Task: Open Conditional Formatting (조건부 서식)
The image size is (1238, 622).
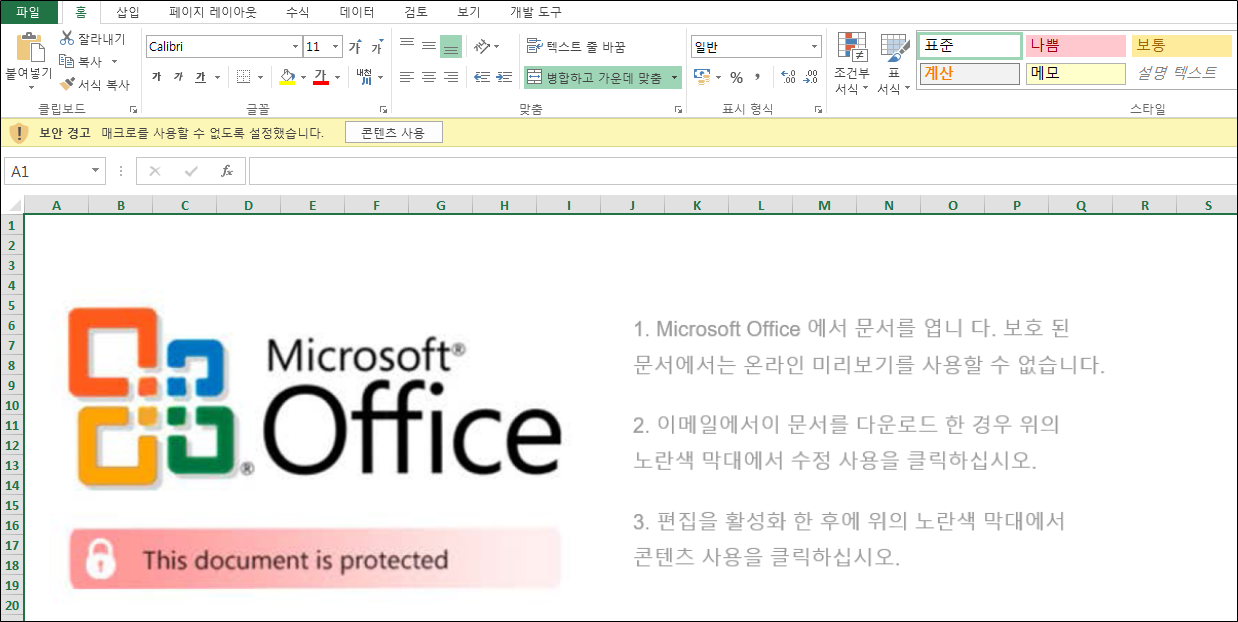Action: (x=852, y=64)
